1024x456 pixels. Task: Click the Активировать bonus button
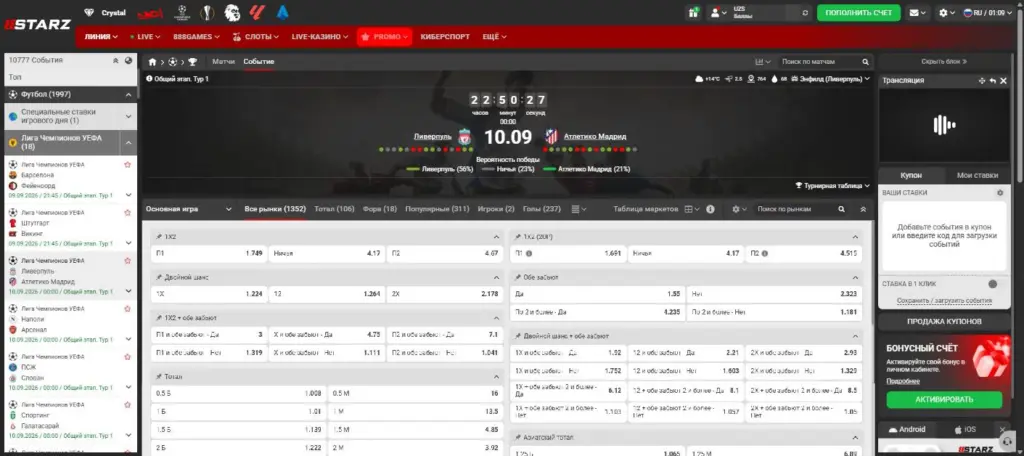(944, 399)
